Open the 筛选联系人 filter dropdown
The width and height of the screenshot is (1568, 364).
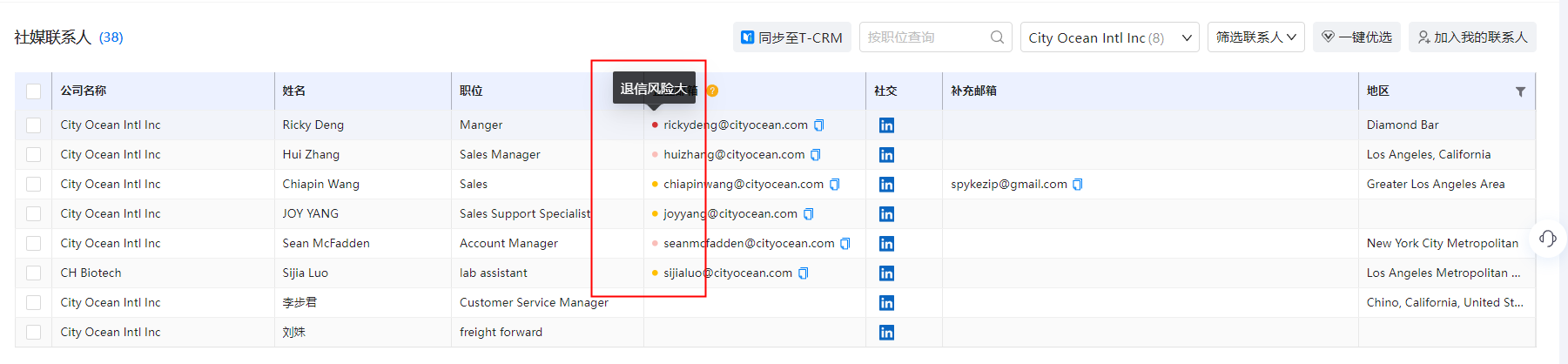(1255, 37)
